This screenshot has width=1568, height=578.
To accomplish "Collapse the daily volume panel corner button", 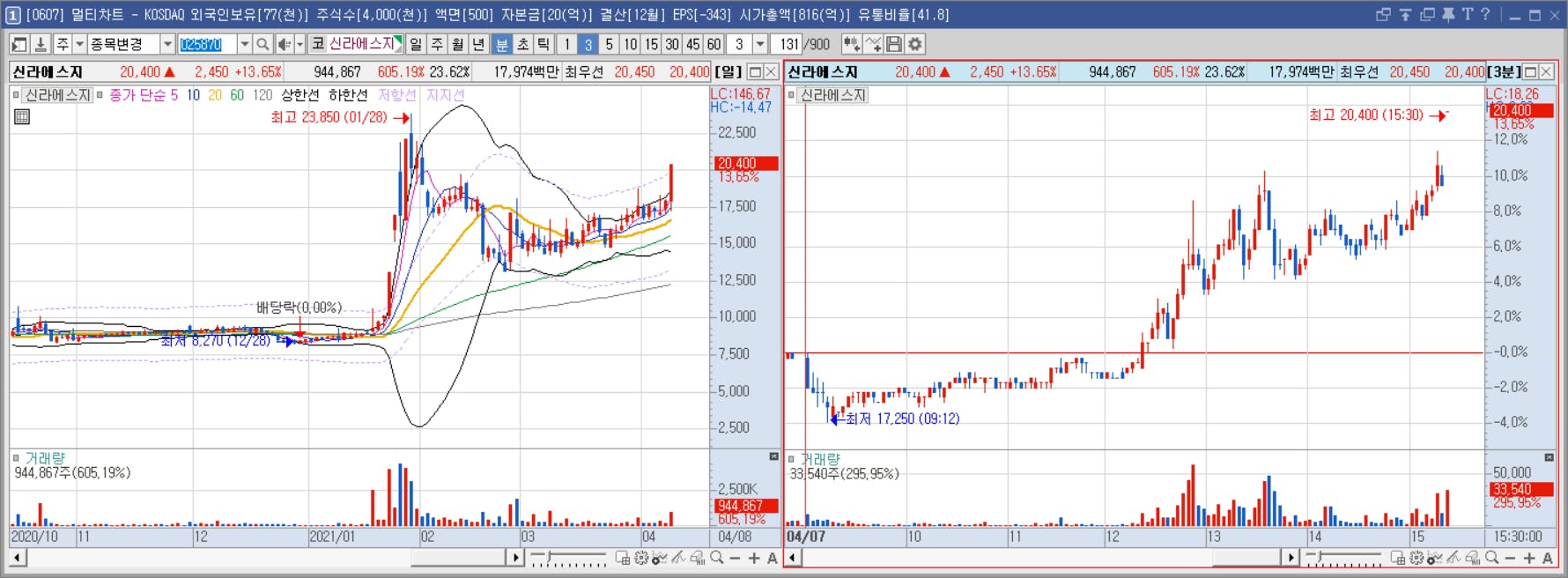I will click(773, 456).
